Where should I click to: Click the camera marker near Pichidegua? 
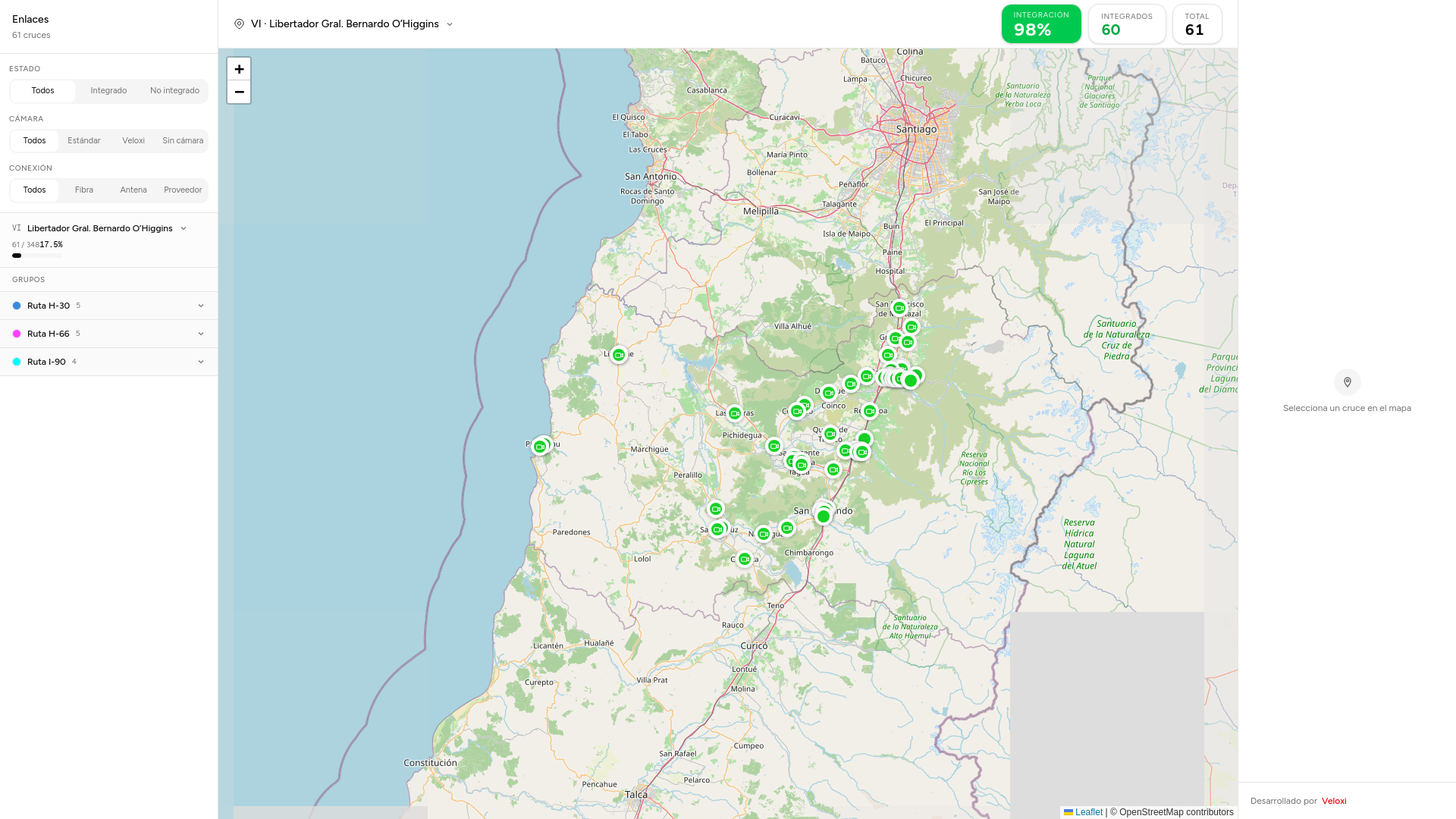[773, 446]
